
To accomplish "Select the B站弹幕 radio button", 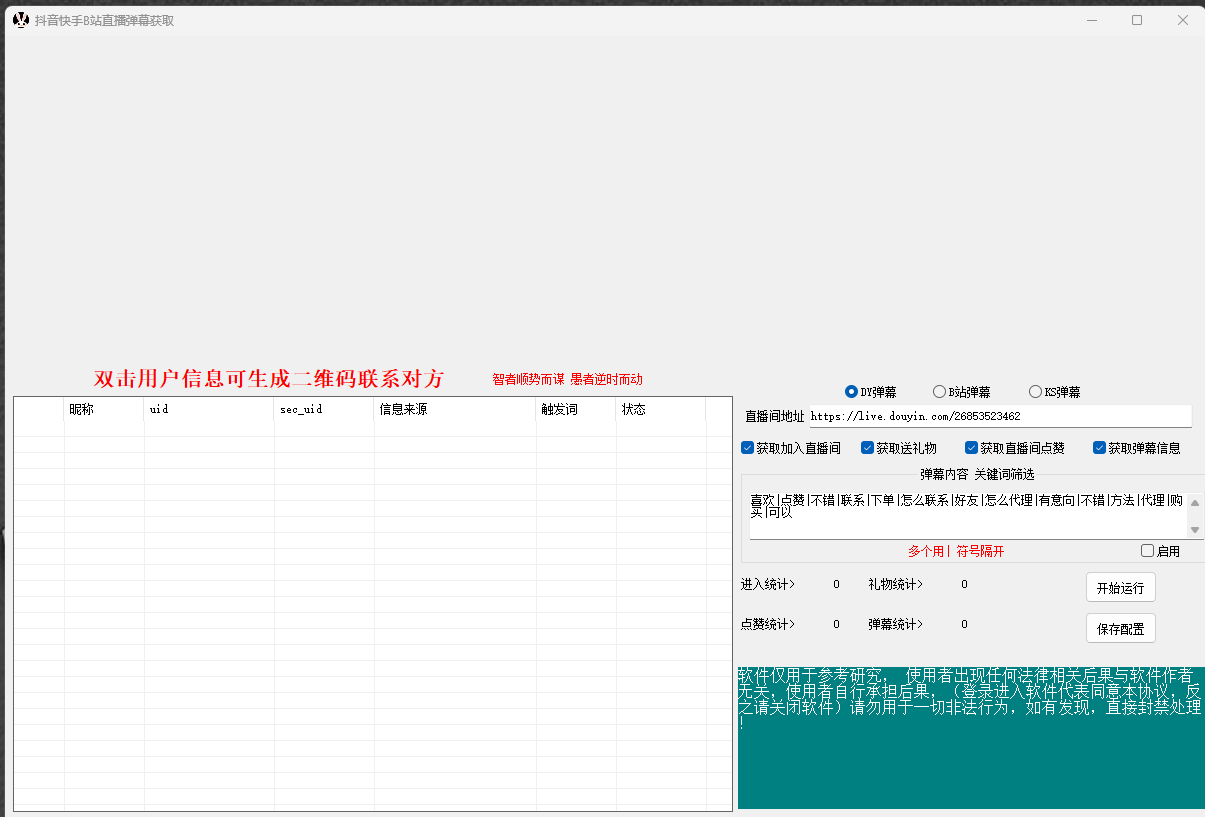I will [x=939, y=392].
